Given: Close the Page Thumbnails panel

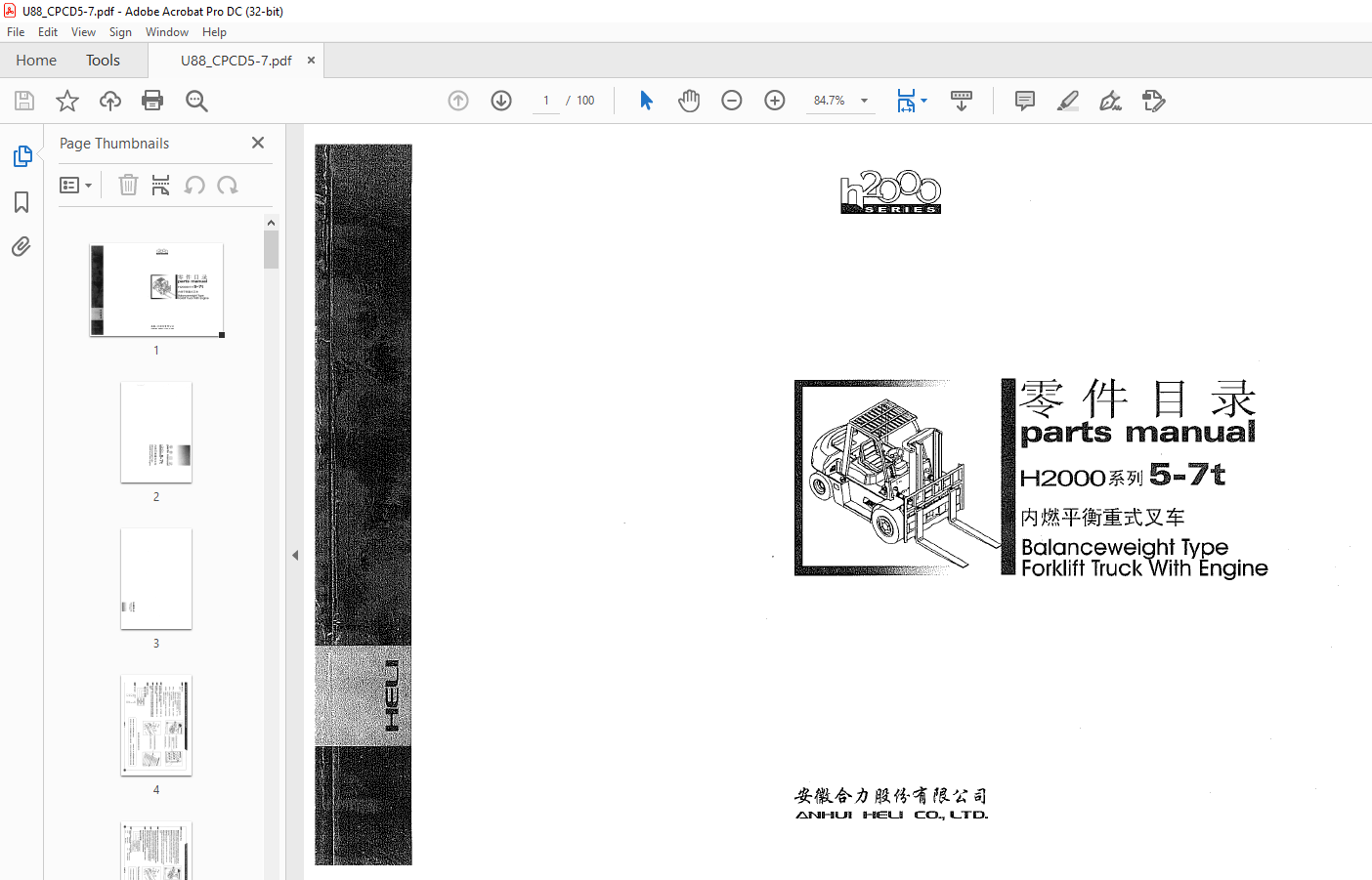Looking at the screenshot, I should pyautogui.click(x=258, y=143).
